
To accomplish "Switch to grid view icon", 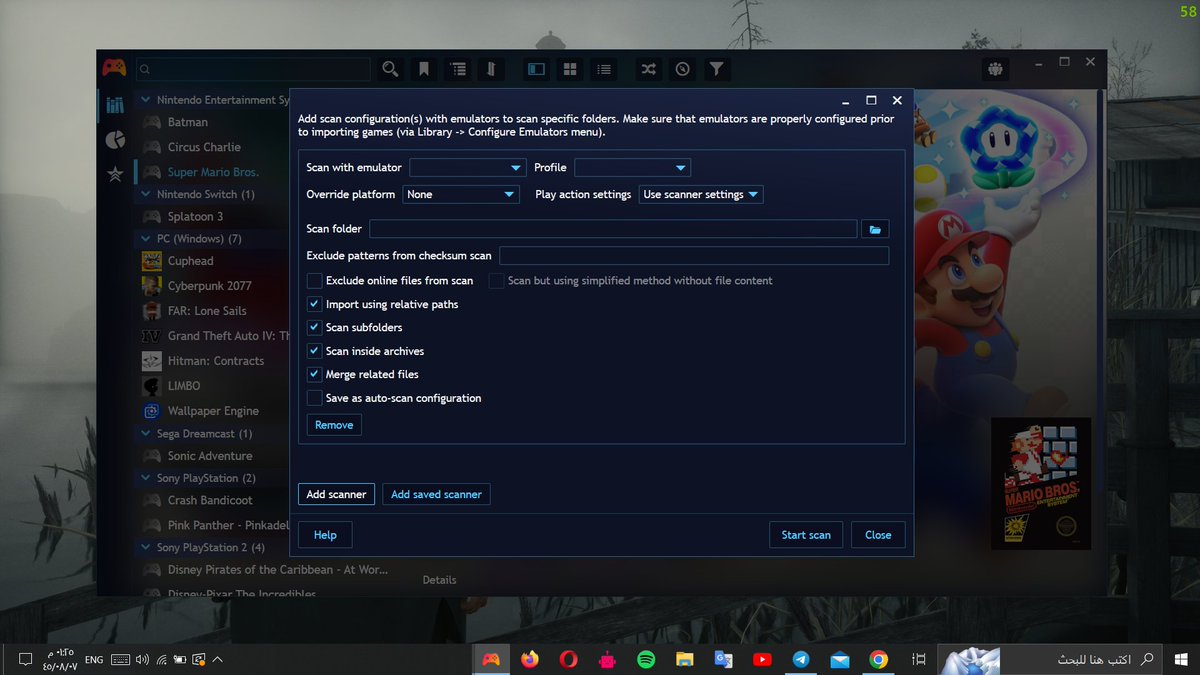I will tap(570, 69).
